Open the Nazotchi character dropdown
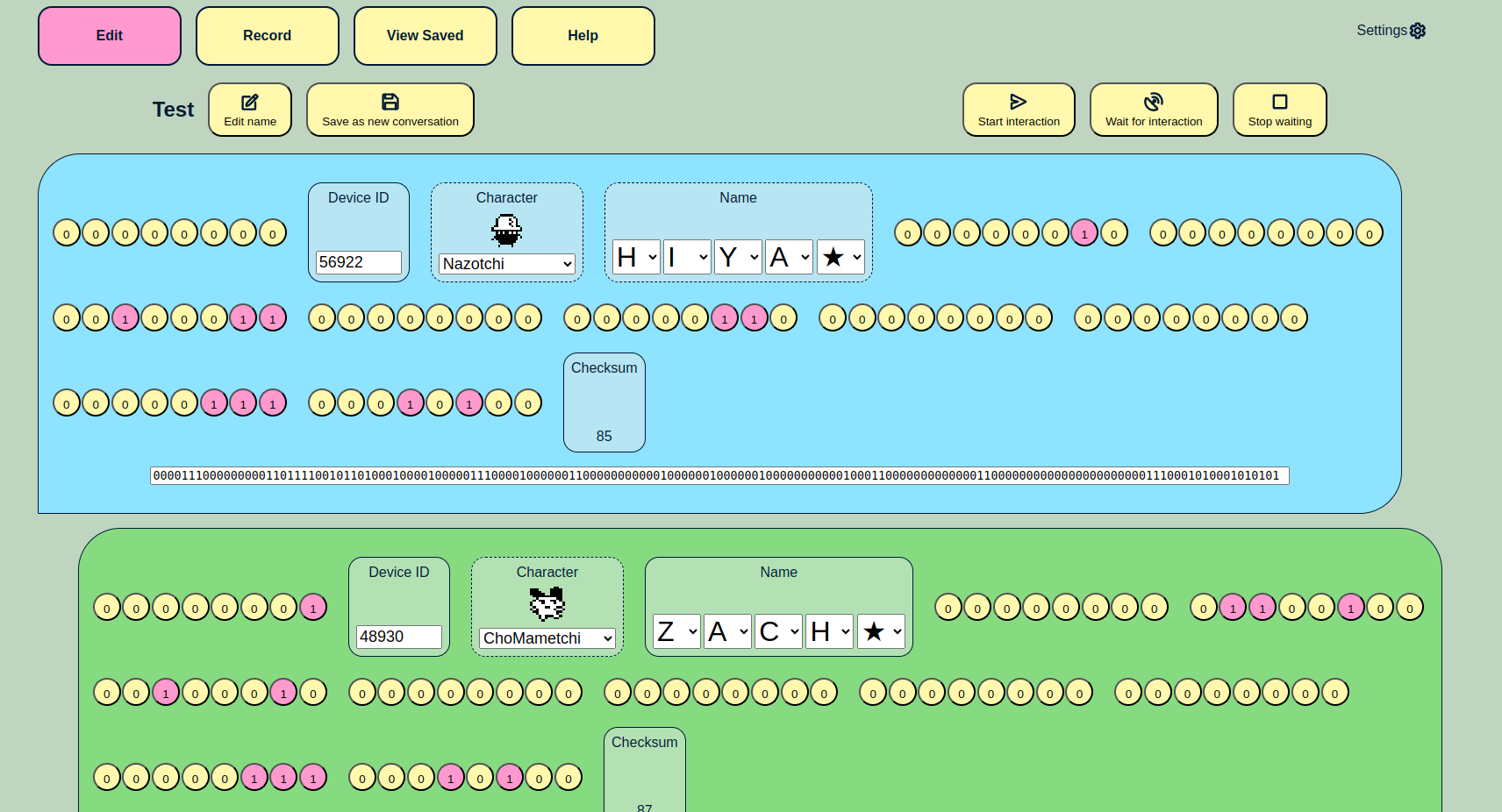 coord(507,264)
